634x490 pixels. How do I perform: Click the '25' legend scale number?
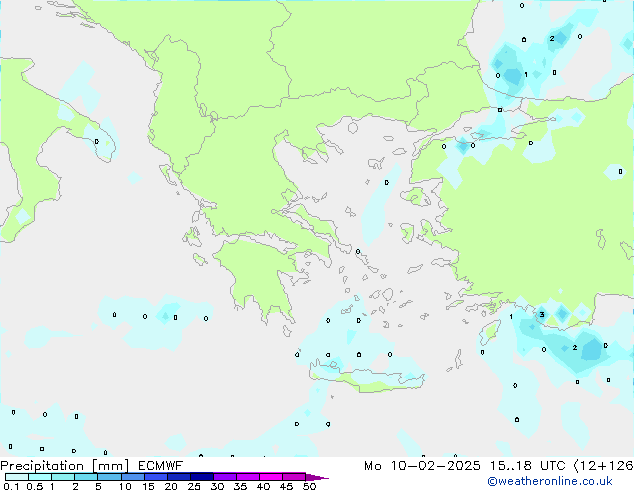(194, 486)
